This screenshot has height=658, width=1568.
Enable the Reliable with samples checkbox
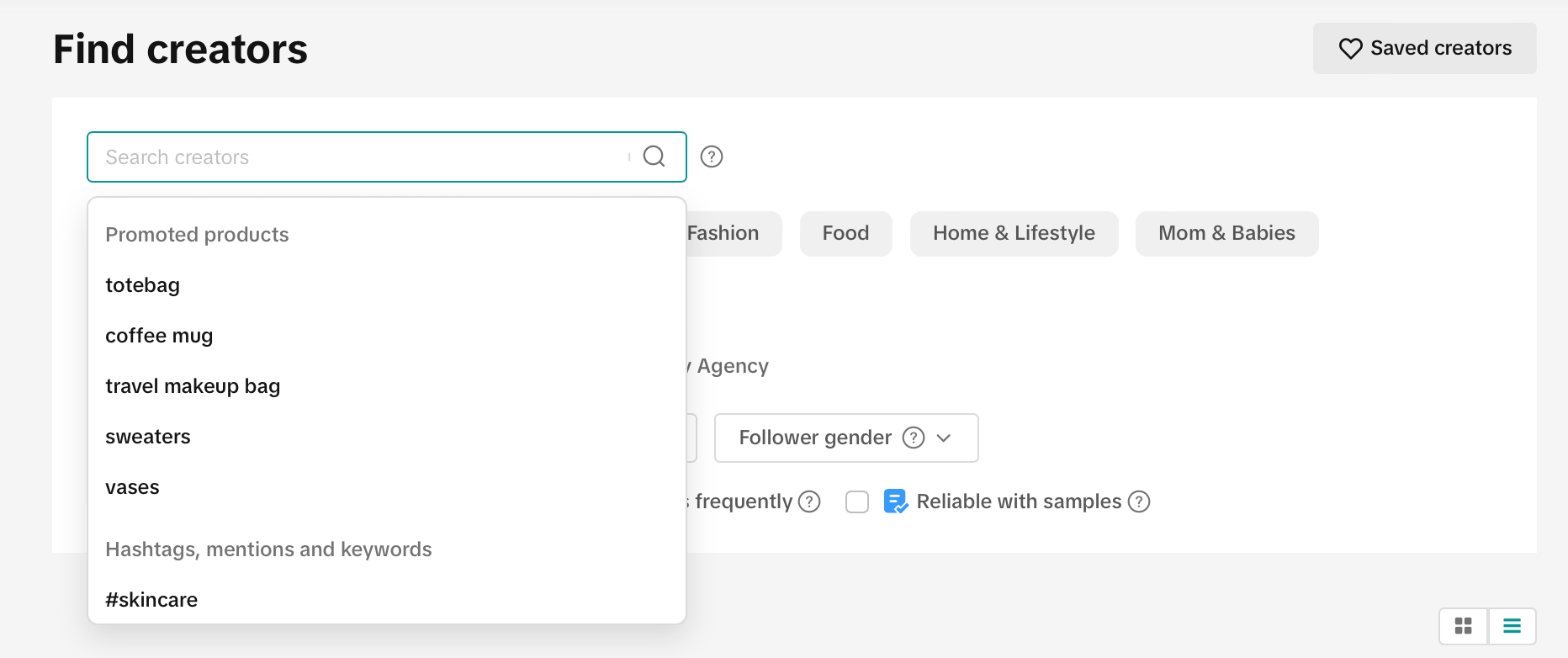click(x=857, y=501)
